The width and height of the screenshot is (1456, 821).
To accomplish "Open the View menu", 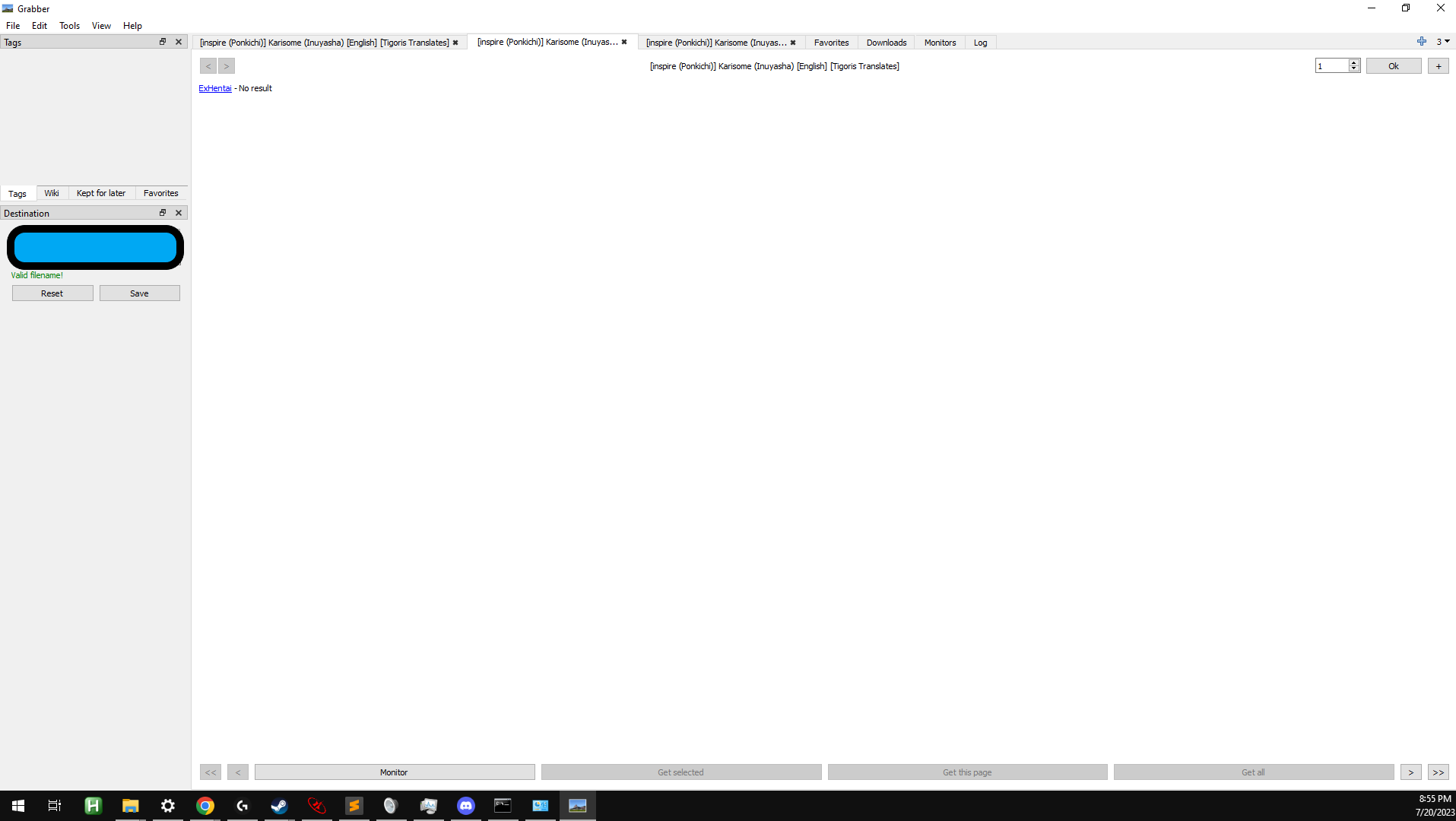I will pos(100,25).
